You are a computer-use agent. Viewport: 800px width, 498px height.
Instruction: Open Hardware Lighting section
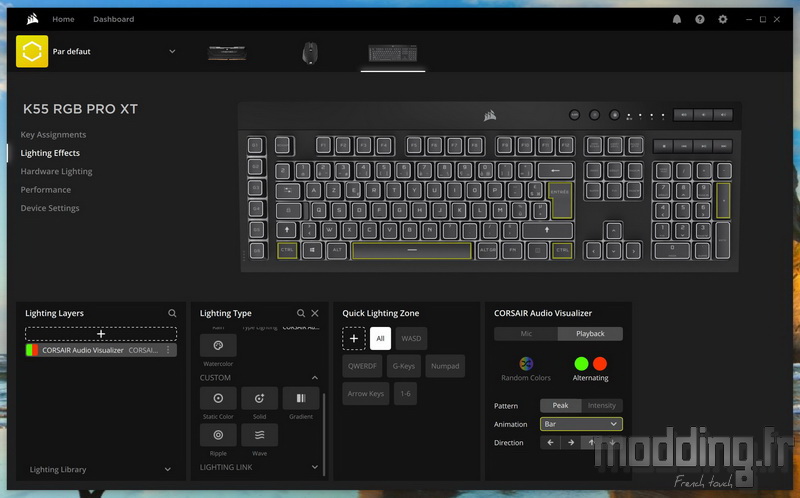click(56, 171)
